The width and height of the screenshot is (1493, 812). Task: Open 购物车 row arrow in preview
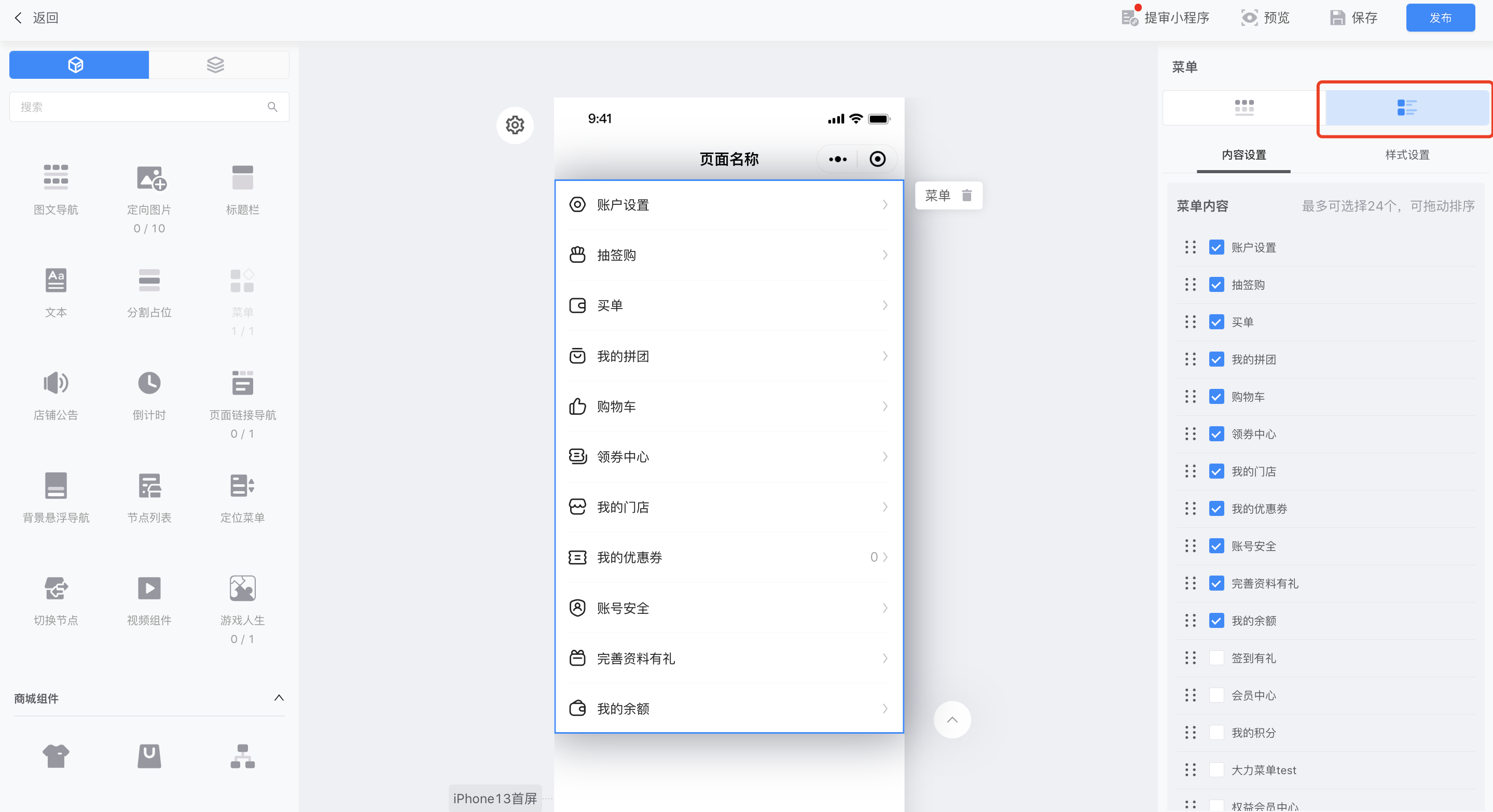coord(884,407)
